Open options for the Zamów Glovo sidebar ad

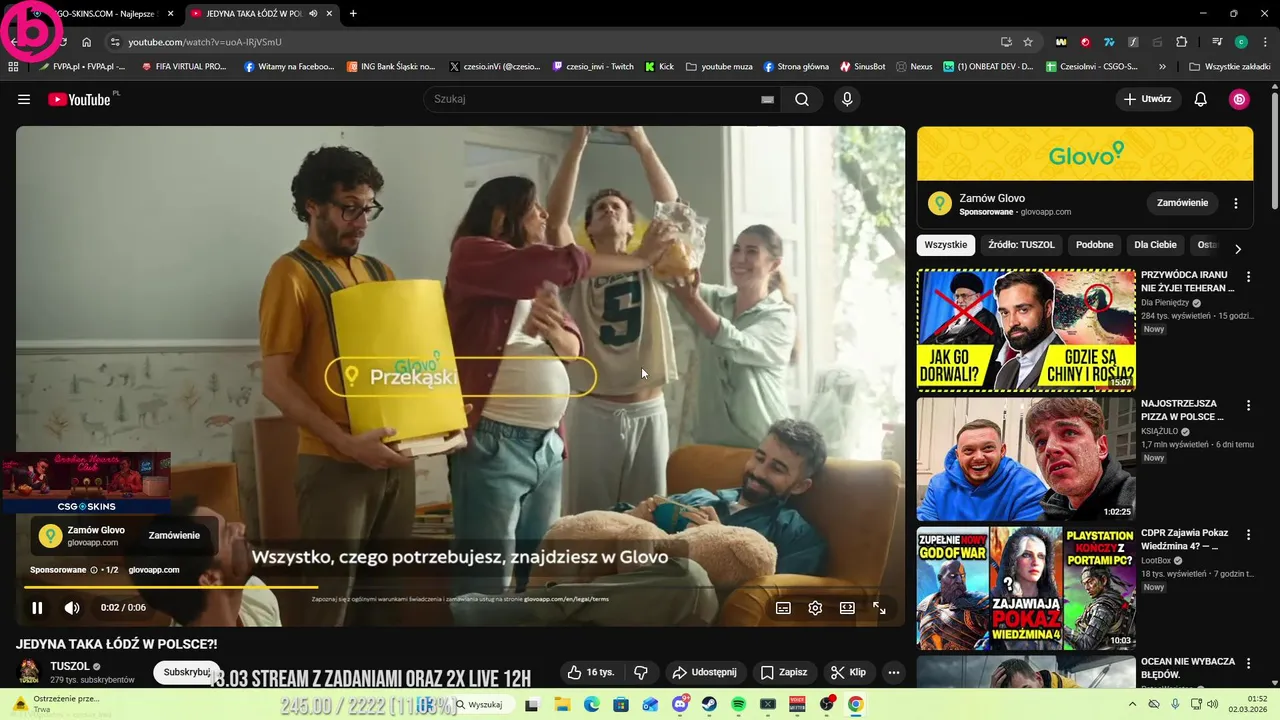point(1236,203)
